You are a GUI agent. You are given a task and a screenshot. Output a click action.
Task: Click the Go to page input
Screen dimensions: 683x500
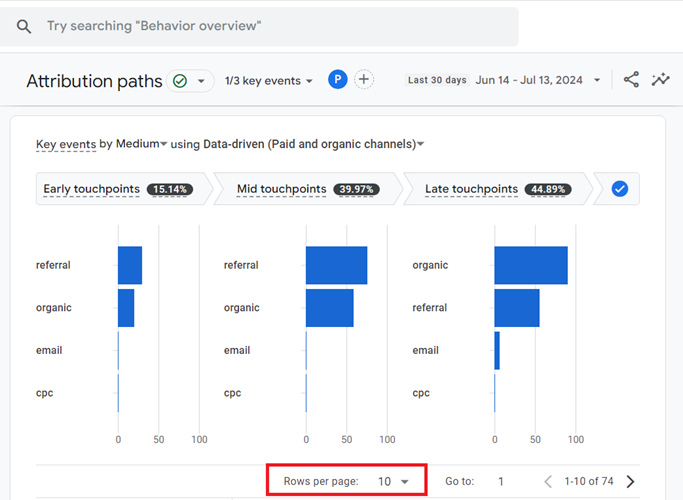[x=501, y=481]
